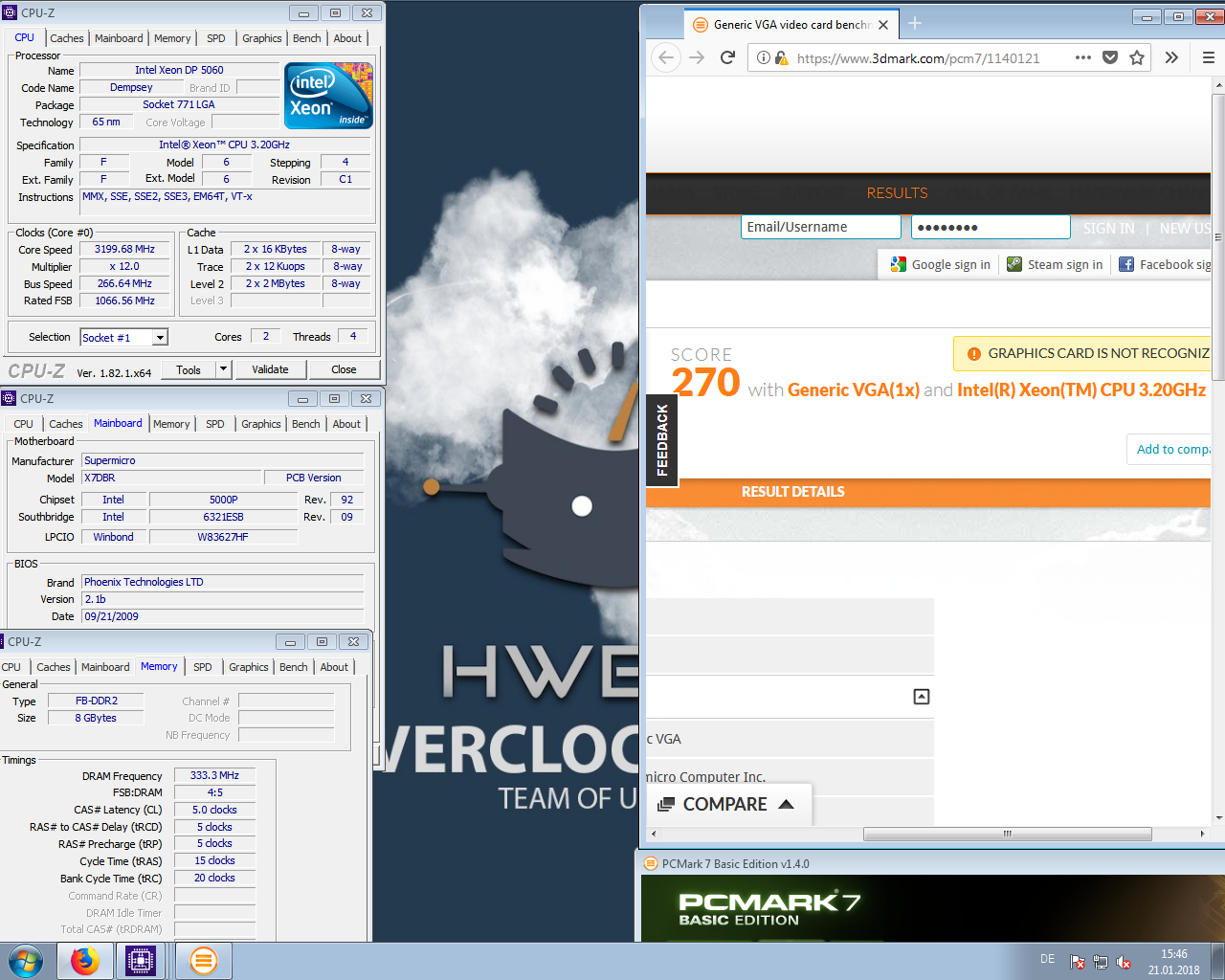
Task: Click the orange PCMark taskbar icon
Action: [204, 961]
